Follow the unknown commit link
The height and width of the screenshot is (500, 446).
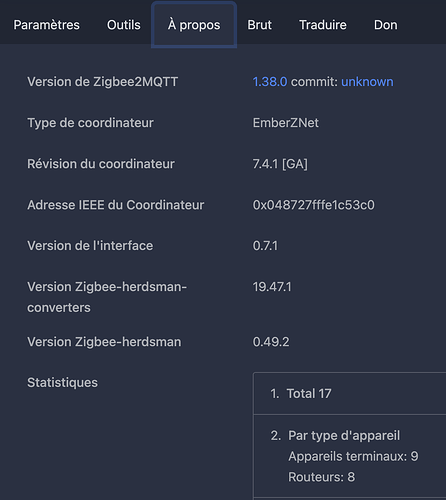[x=367, y=82]
